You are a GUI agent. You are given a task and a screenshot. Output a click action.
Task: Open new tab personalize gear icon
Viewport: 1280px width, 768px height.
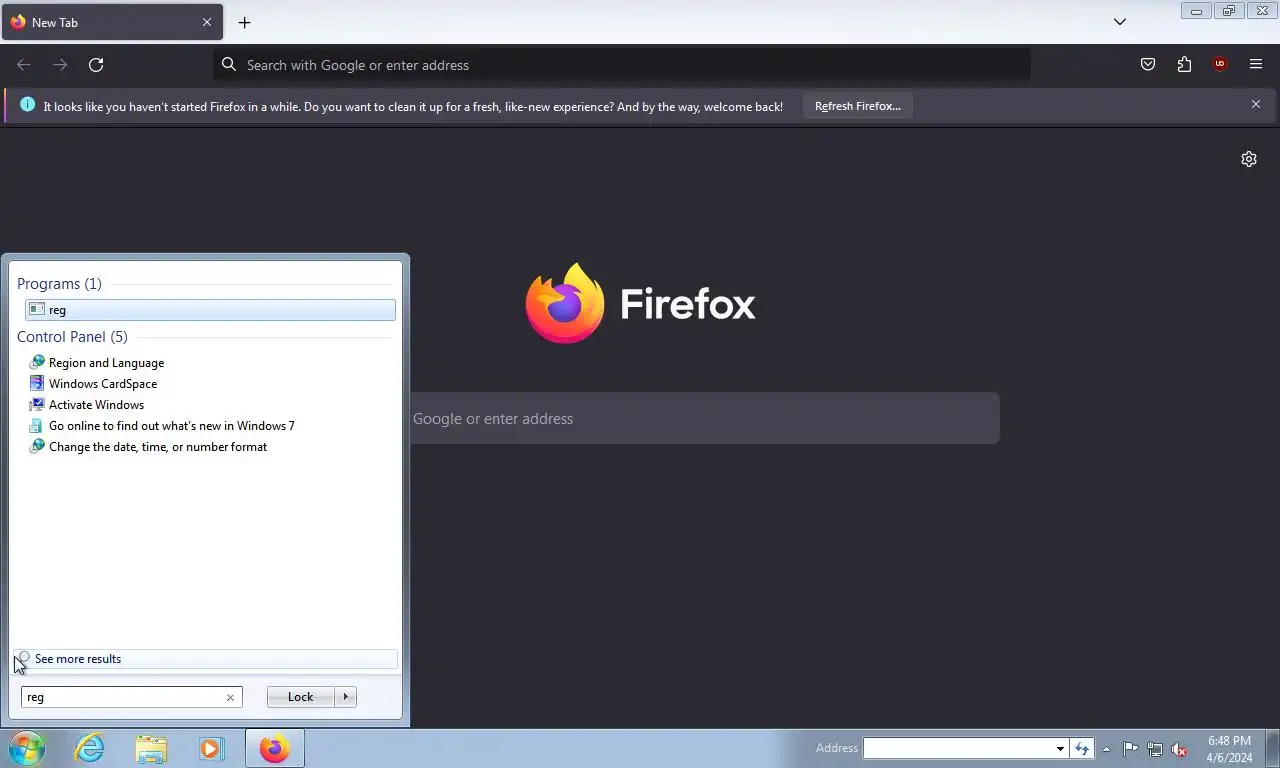[1249, 159]
